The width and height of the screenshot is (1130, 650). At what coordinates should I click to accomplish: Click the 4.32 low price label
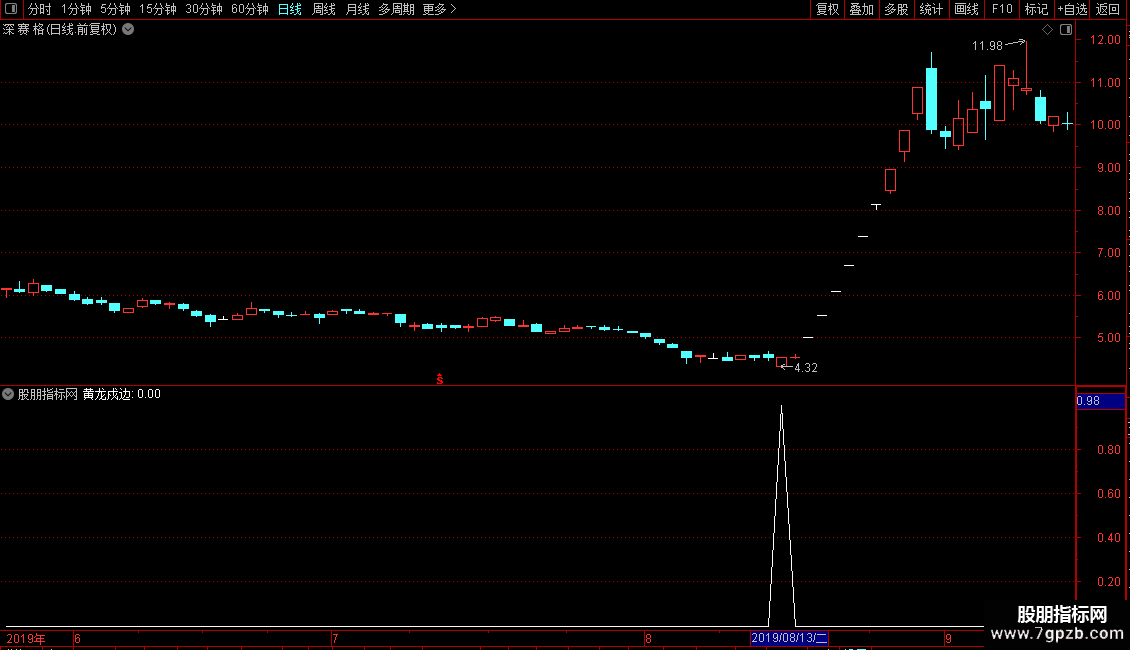806,368
